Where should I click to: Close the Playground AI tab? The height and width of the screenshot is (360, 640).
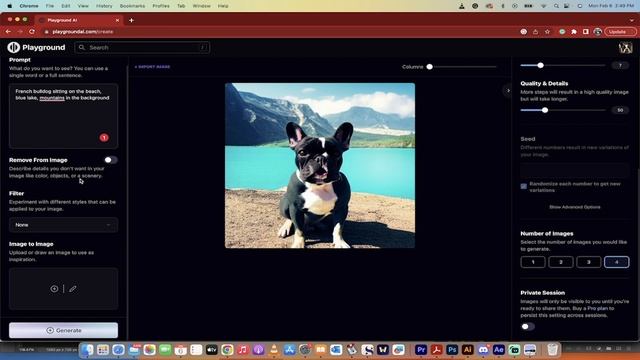[x=118, y=20]
